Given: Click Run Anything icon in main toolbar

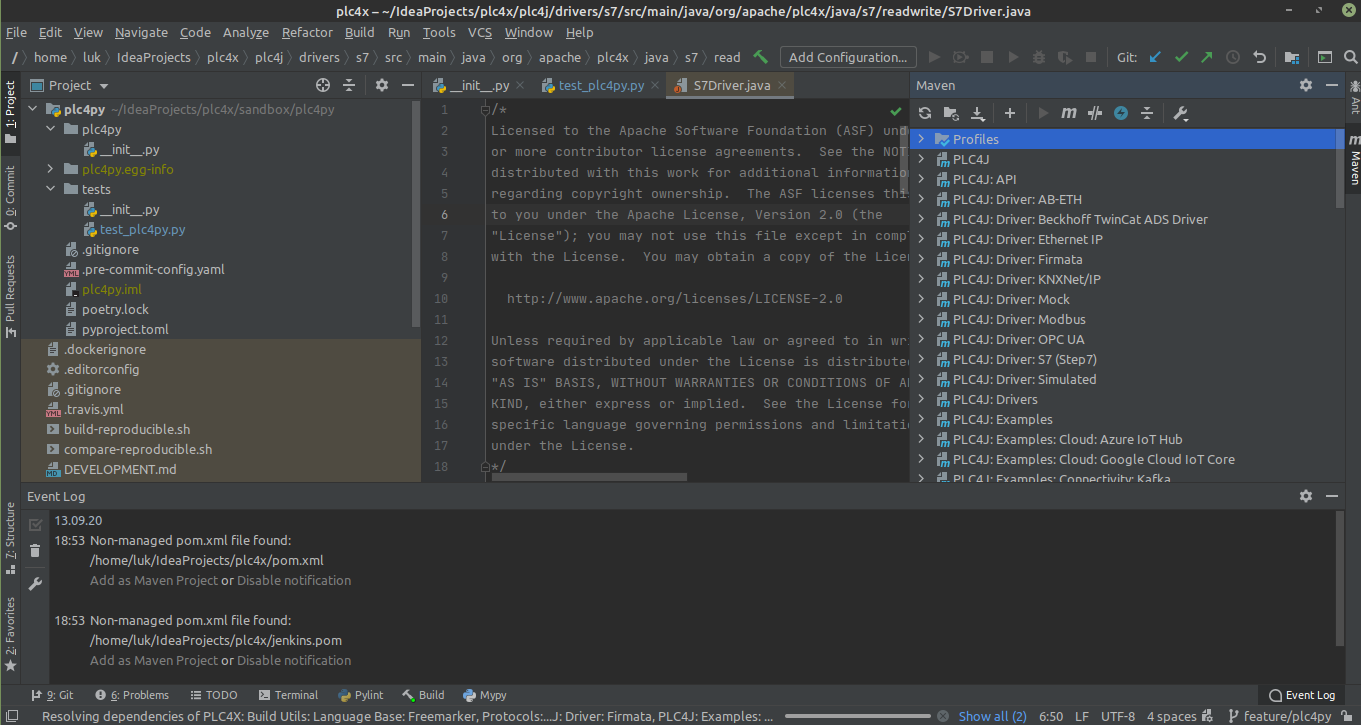Looking at the screenshot, I should pos(1324,57).
